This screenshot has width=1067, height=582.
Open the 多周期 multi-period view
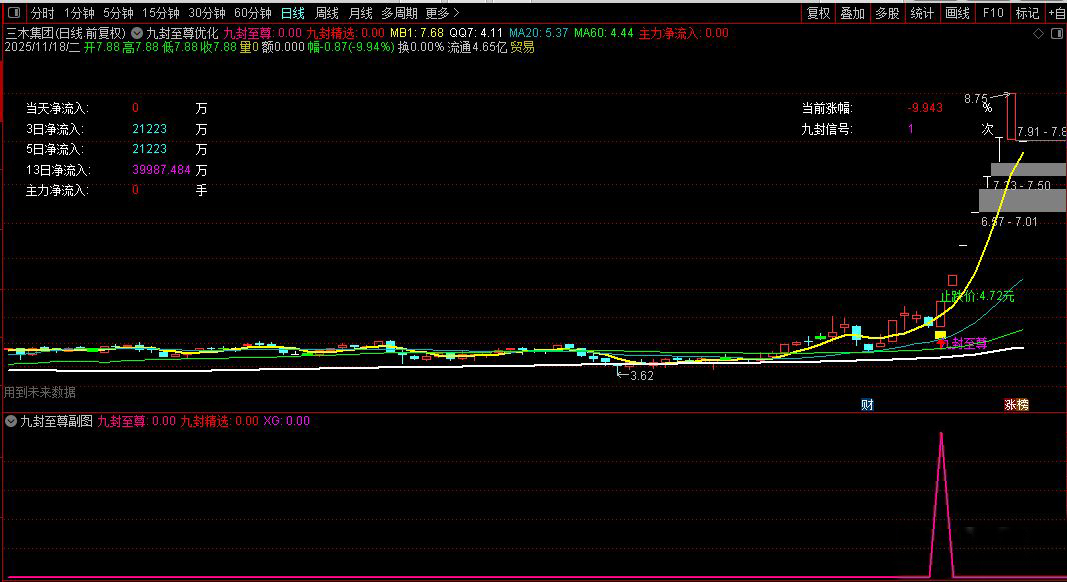pos(399,13)
